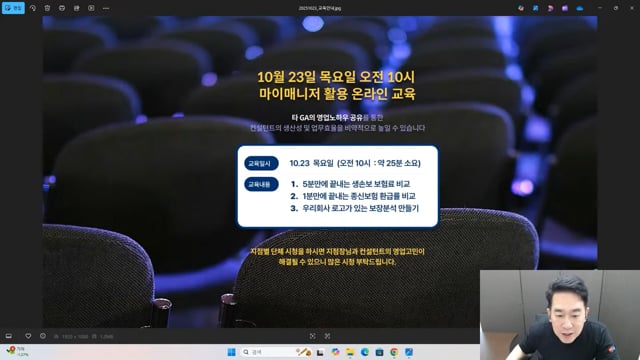Open the Clipchamp icon in the toolbar
Screen dimensions: 640x360
click(x=550, y=8)
